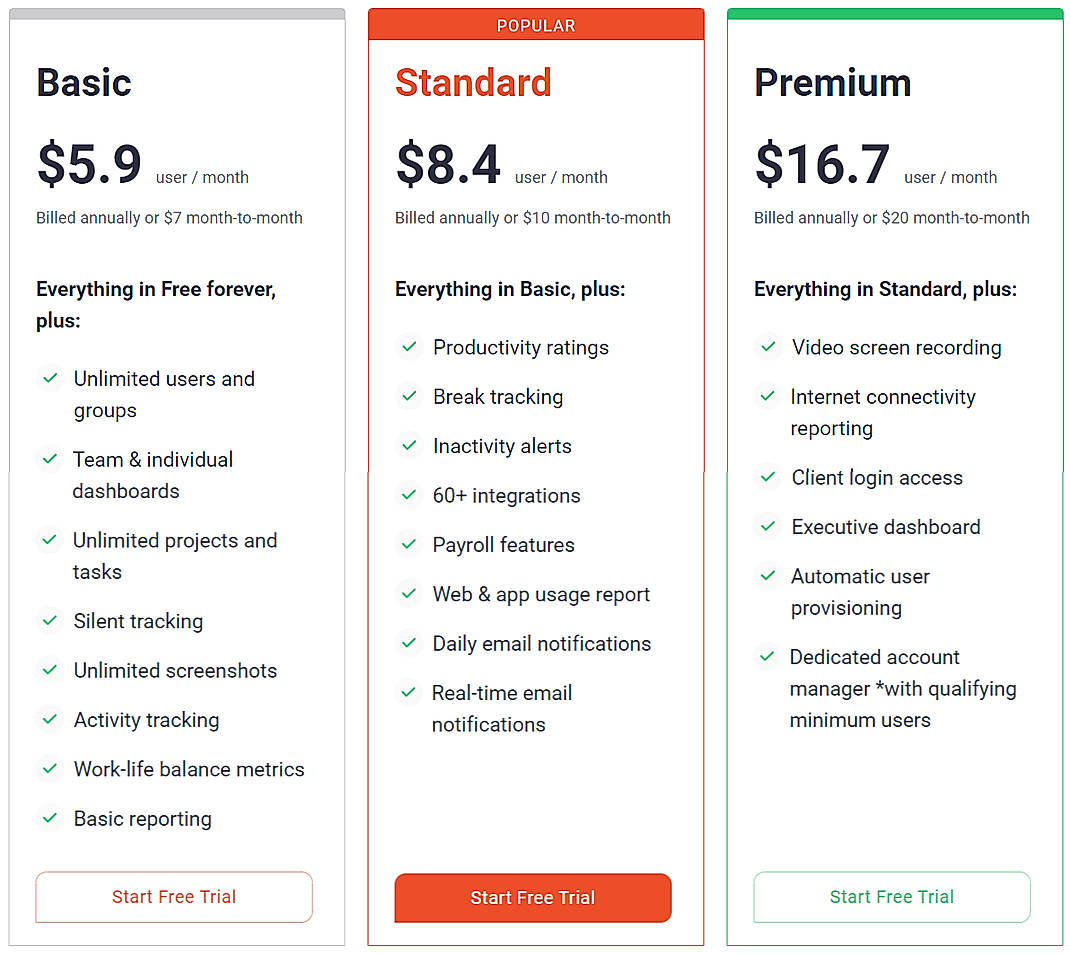Select the Basic plan heading
This screenshot has width=1070, height=954.
point(84,83)
